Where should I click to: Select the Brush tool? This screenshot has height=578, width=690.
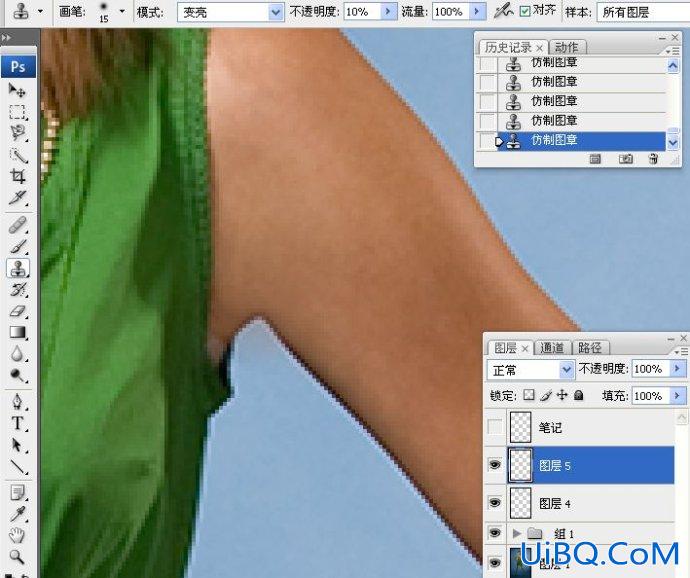(17, 247)
